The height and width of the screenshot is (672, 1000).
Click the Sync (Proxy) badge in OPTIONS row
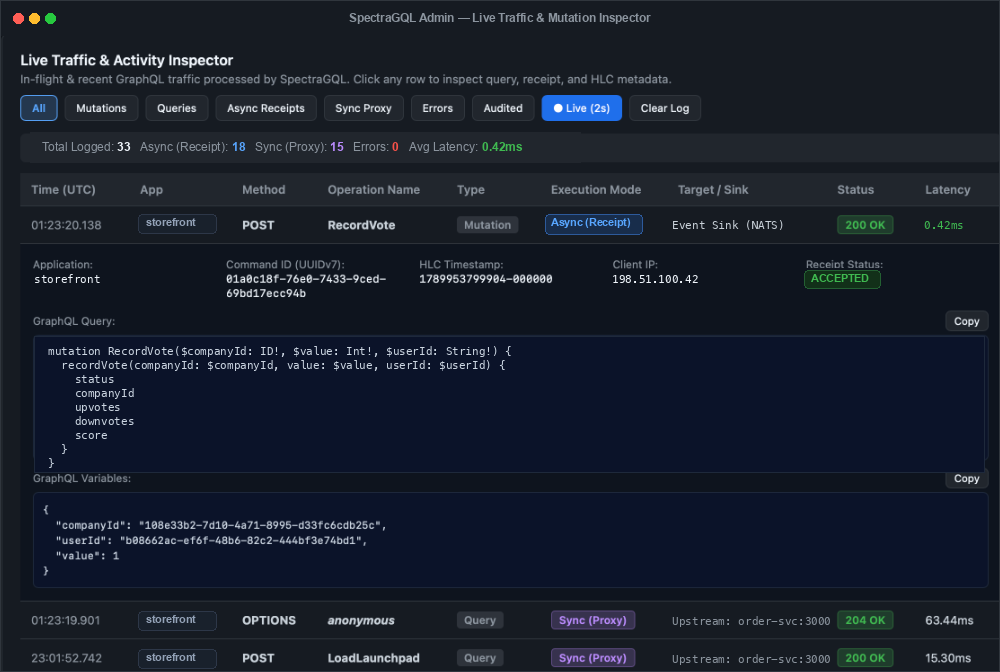pyautogui.click(x=592, y=620)
